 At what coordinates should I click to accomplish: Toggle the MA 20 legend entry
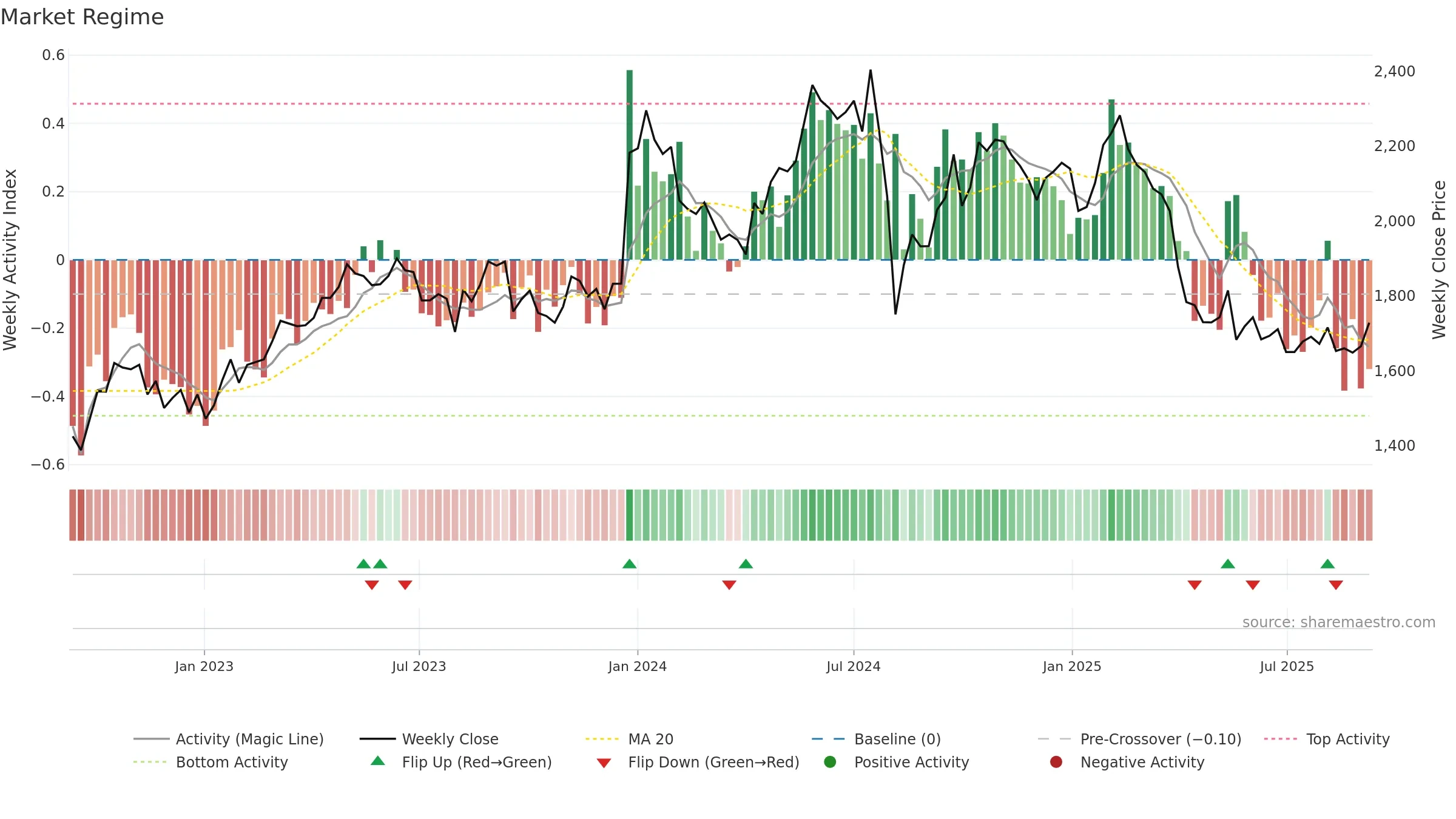tap(629, 739)
